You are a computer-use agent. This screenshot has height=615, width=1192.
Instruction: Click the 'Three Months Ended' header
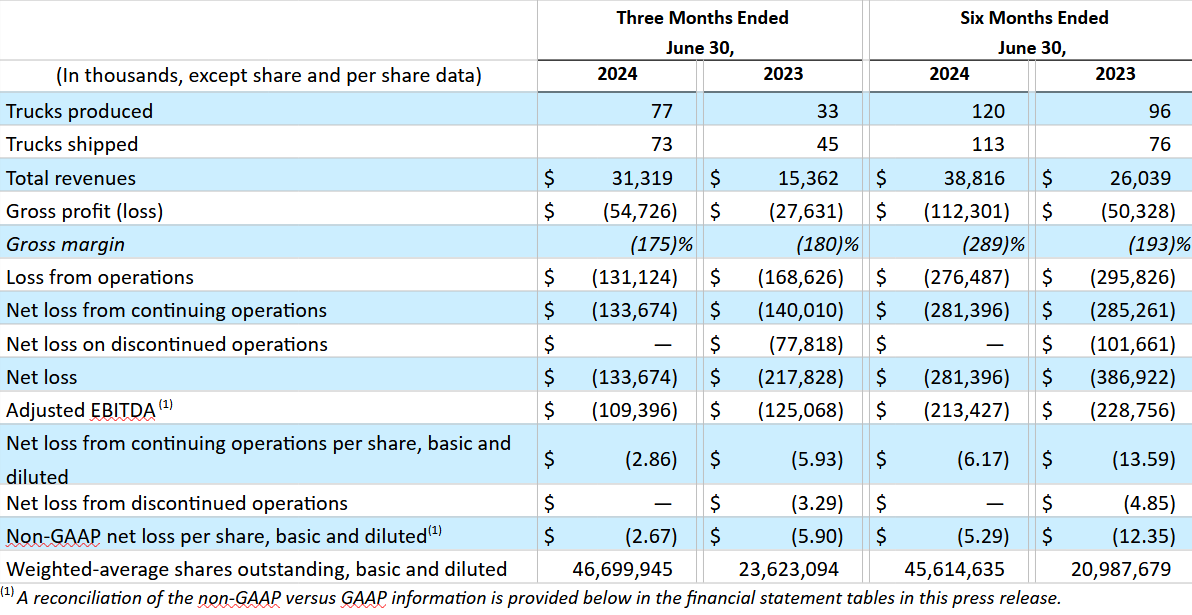pos(702,17)
